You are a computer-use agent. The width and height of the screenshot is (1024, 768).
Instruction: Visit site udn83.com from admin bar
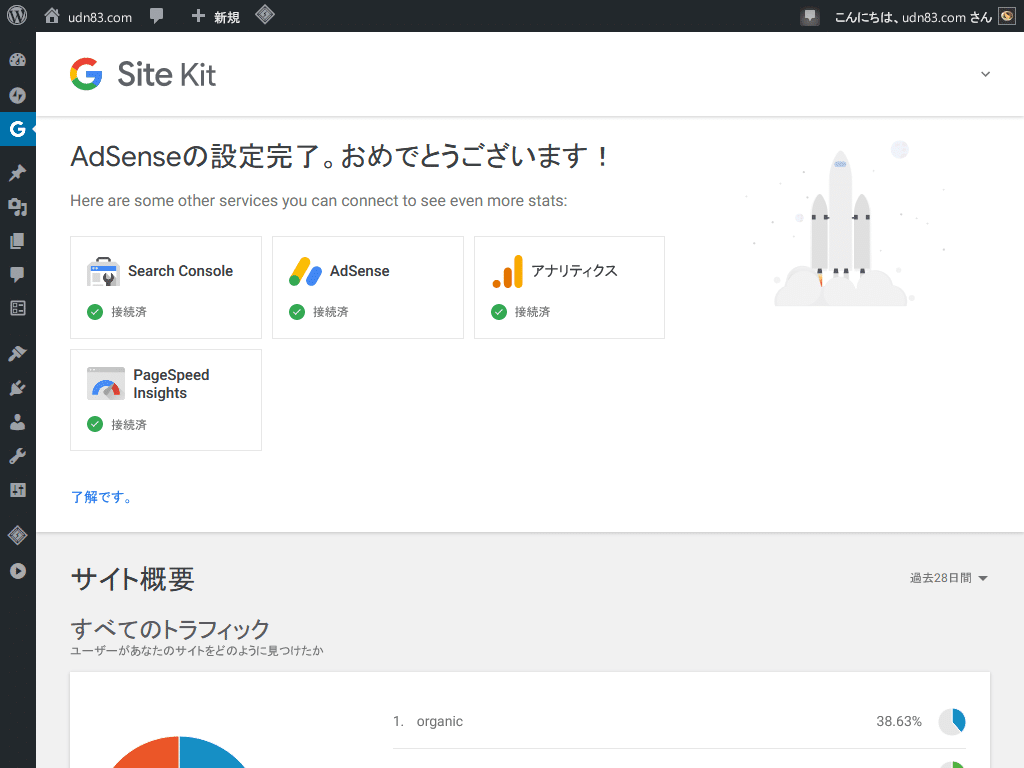[x=88, y=16]
